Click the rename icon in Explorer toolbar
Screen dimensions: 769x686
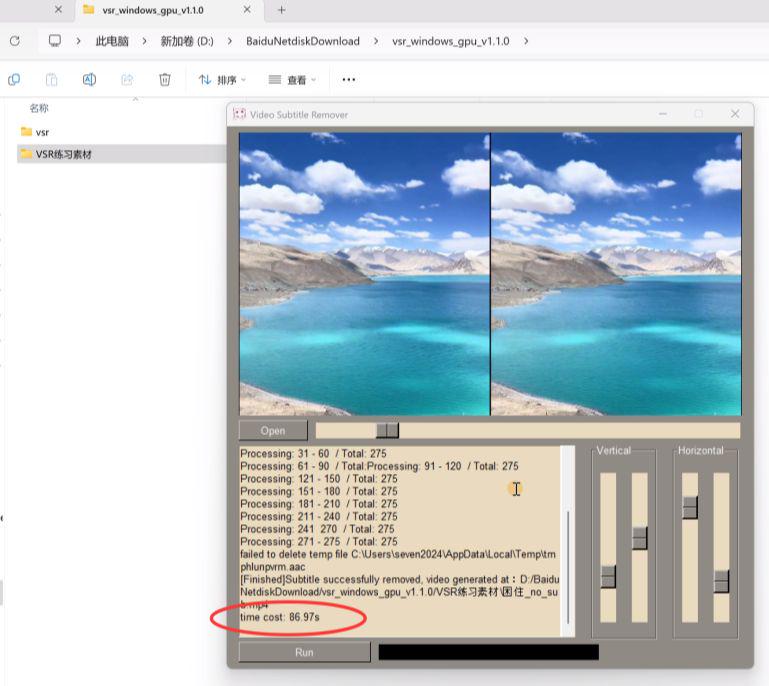coord(89,79)
